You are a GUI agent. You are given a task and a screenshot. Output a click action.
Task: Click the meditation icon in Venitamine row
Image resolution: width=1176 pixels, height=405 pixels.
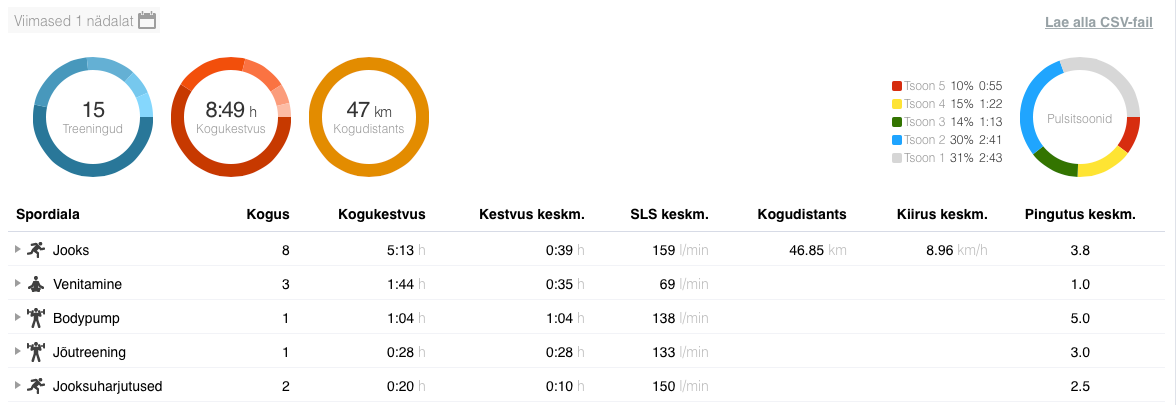36,284
